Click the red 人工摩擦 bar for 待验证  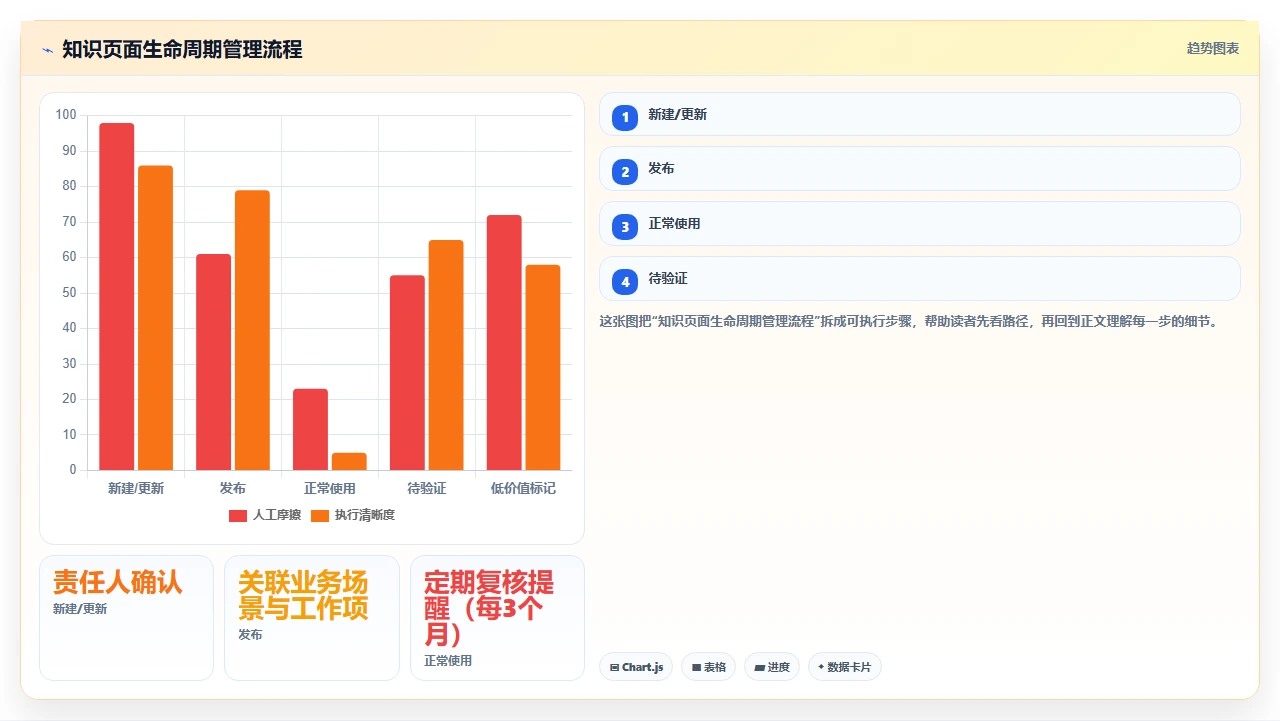[x=407, y=372]
